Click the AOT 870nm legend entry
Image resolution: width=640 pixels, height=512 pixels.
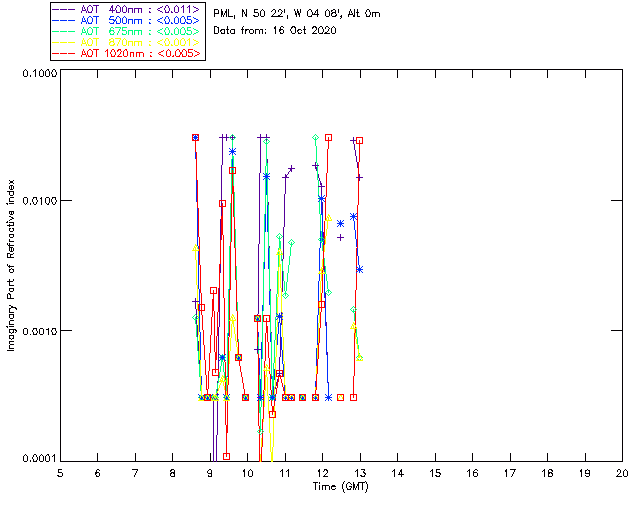point(127,42)
